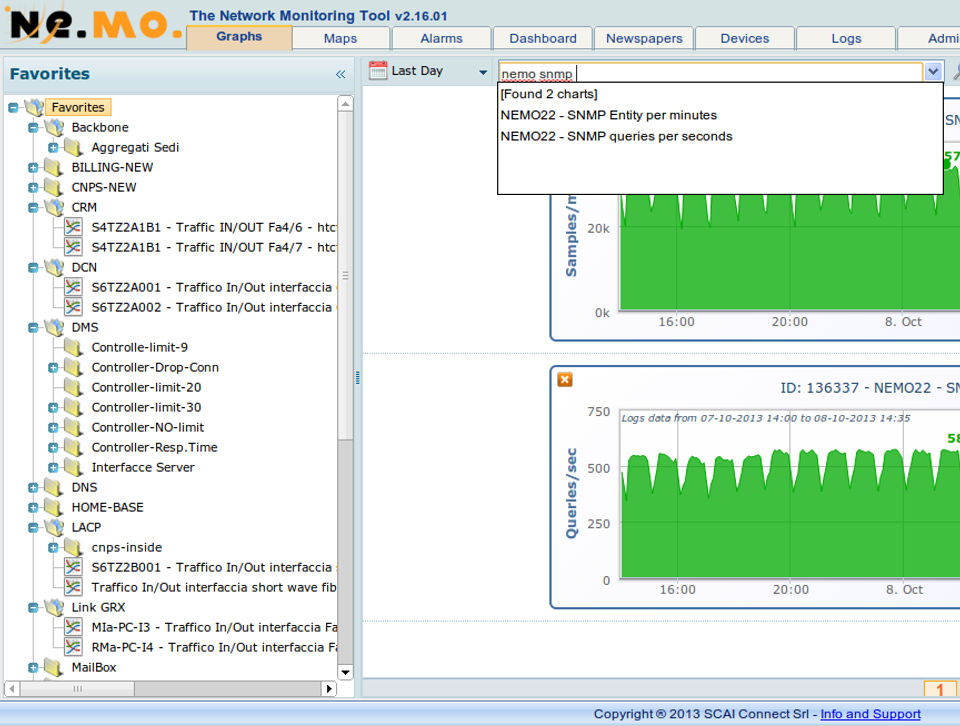The width and height of the screenshot is (960, 726).
Task: Click the BILLING-NEW folder icon
Action: click(x=53, y=167)
